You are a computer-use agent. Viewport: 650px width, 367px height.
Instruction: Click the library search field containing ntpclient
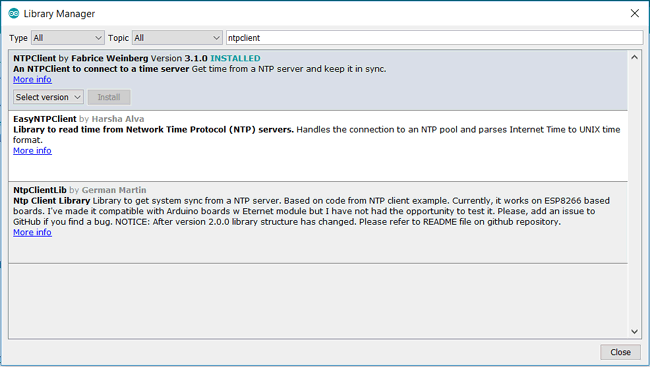click(x=434, y=38)
